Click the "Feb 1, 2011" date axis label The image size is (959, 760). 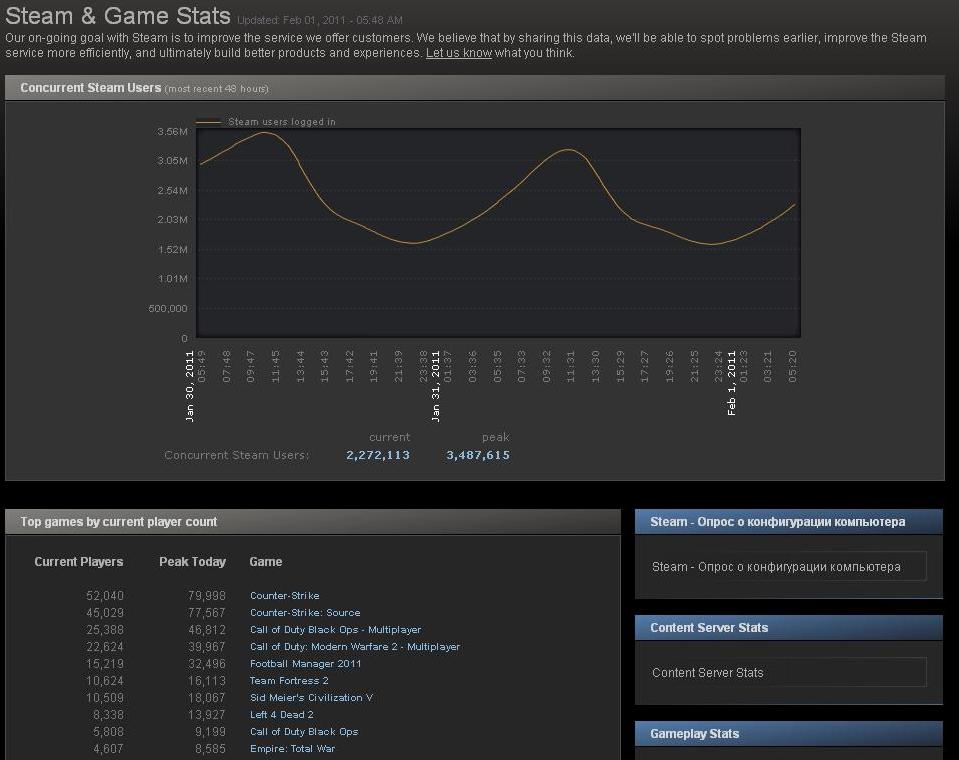click(731, 383)
